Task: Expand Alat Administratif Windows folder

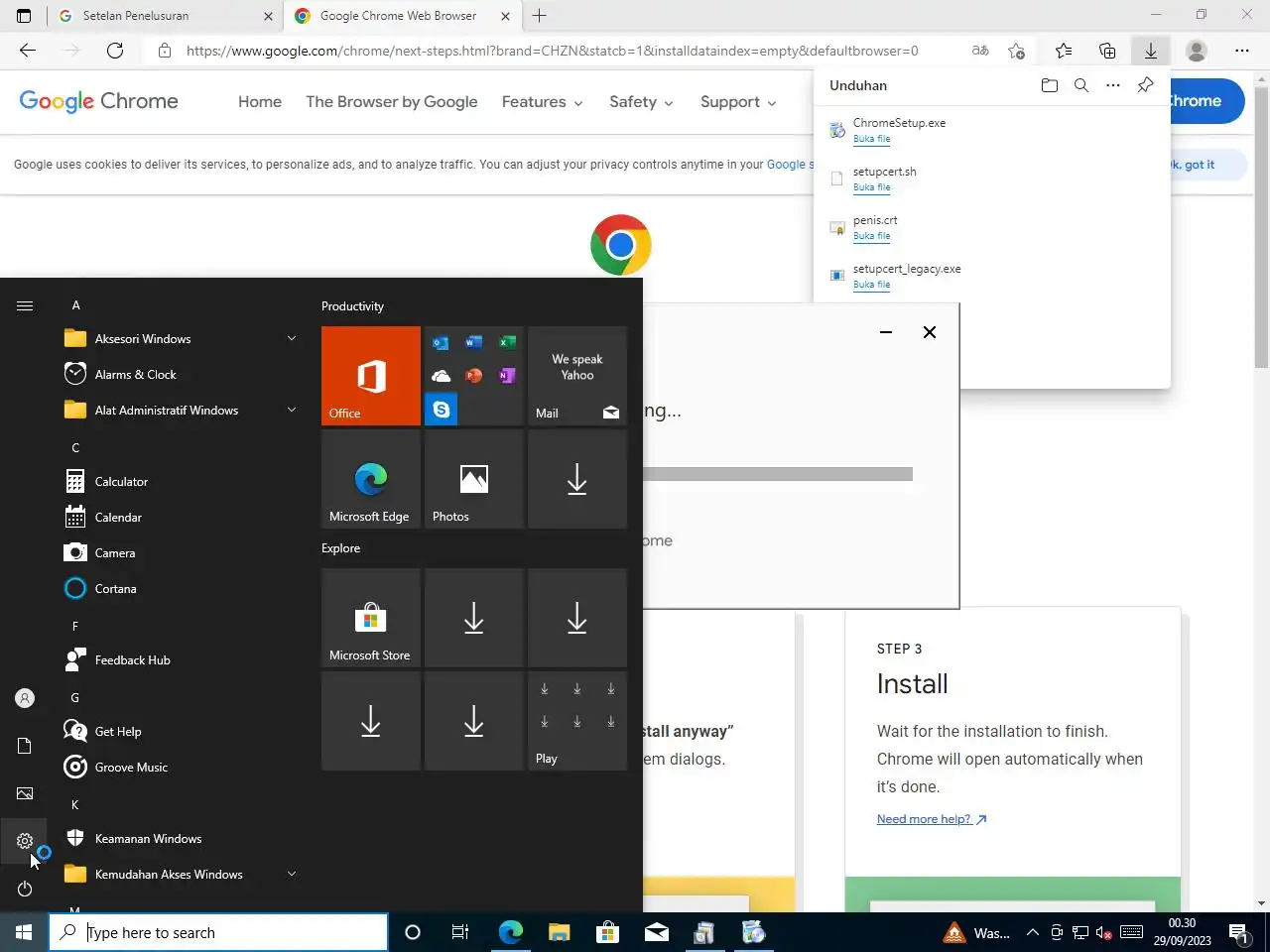Action: pos(179,411)
